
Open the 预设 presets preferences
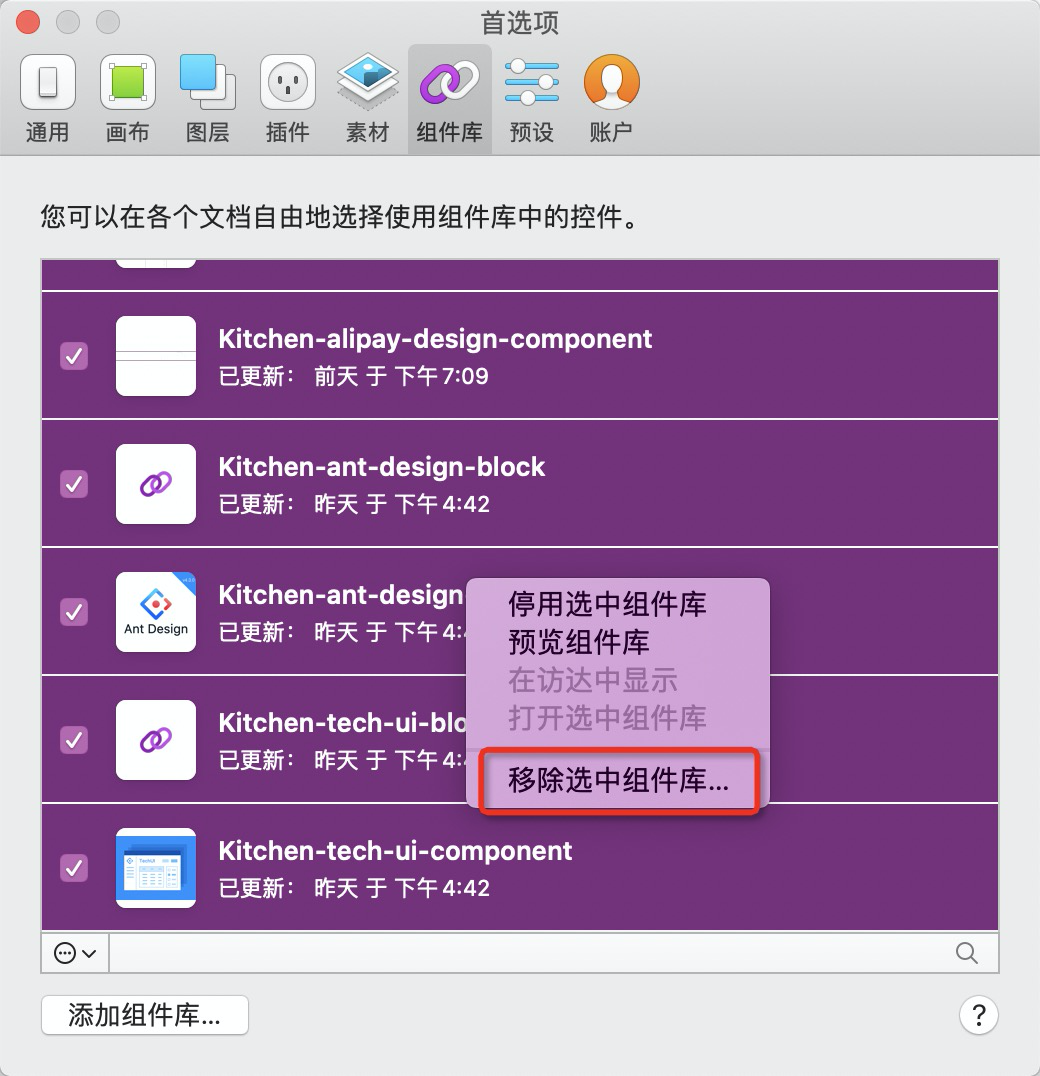pyautogui.click(x=532, y=100)
